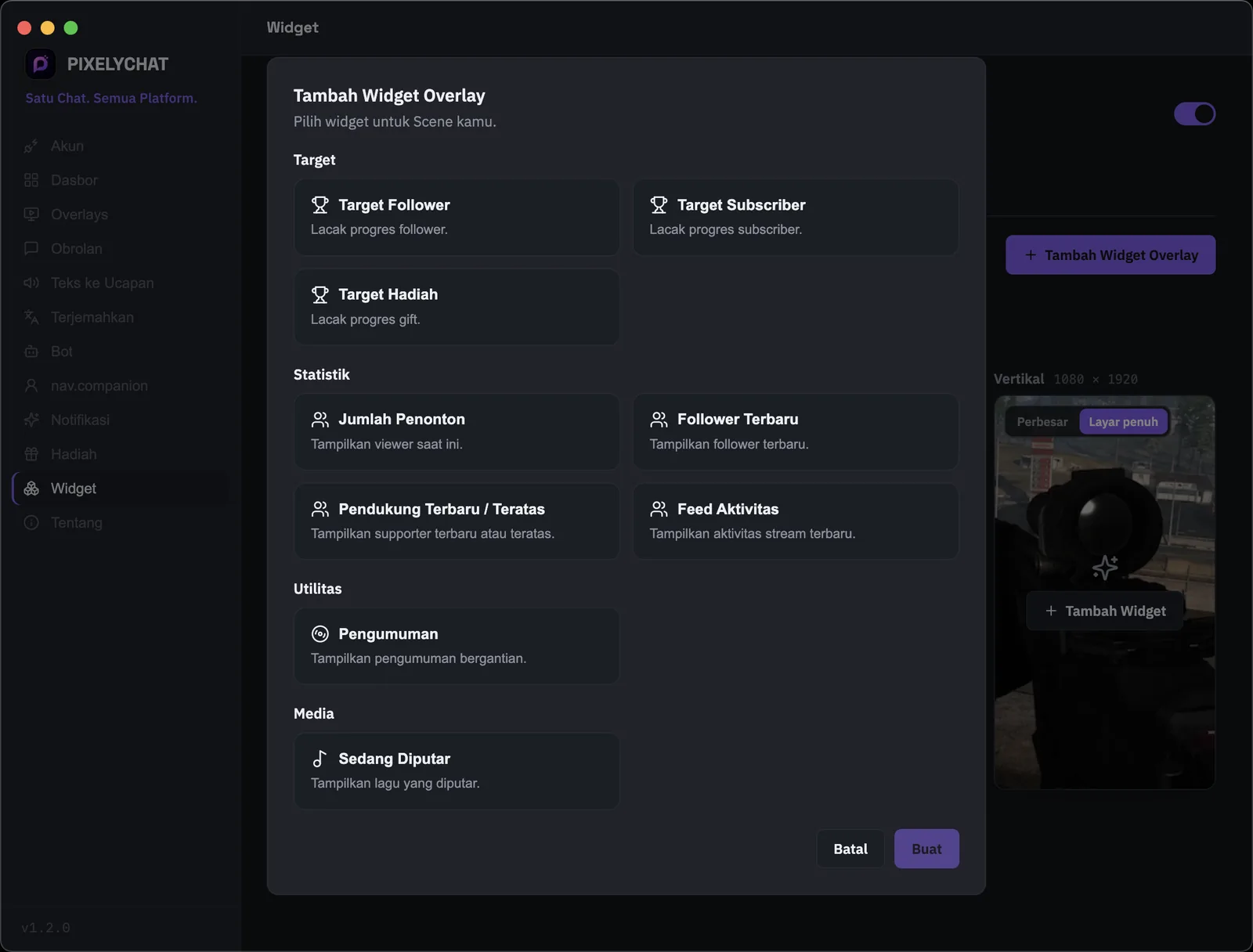Image resolution: width=1253 pixels, height=952 pixels.
Task: Click the Pengumuman announcement icon
Action: (320, 634)
